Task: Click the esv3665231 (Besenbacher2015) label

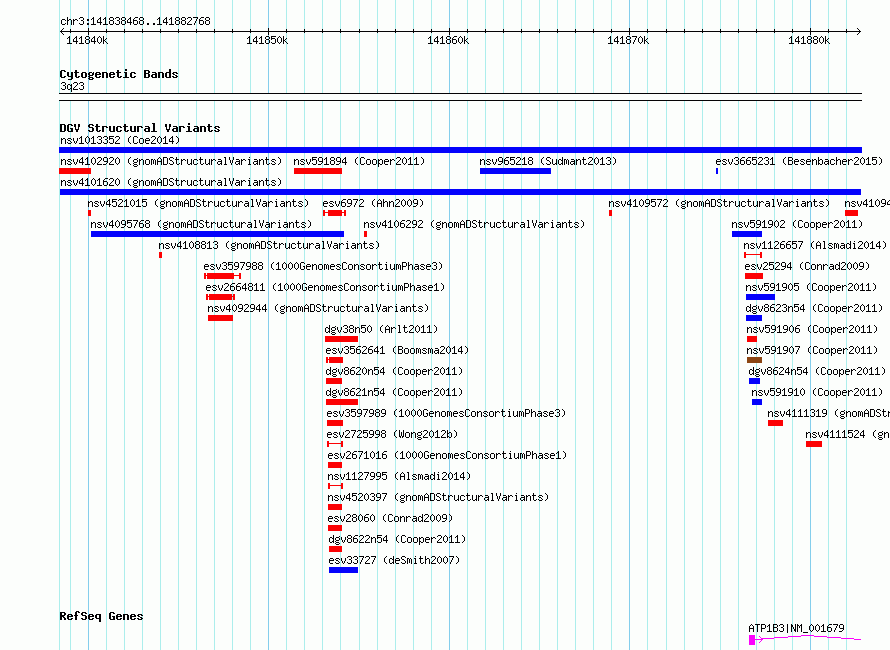Action: point(799,161)
